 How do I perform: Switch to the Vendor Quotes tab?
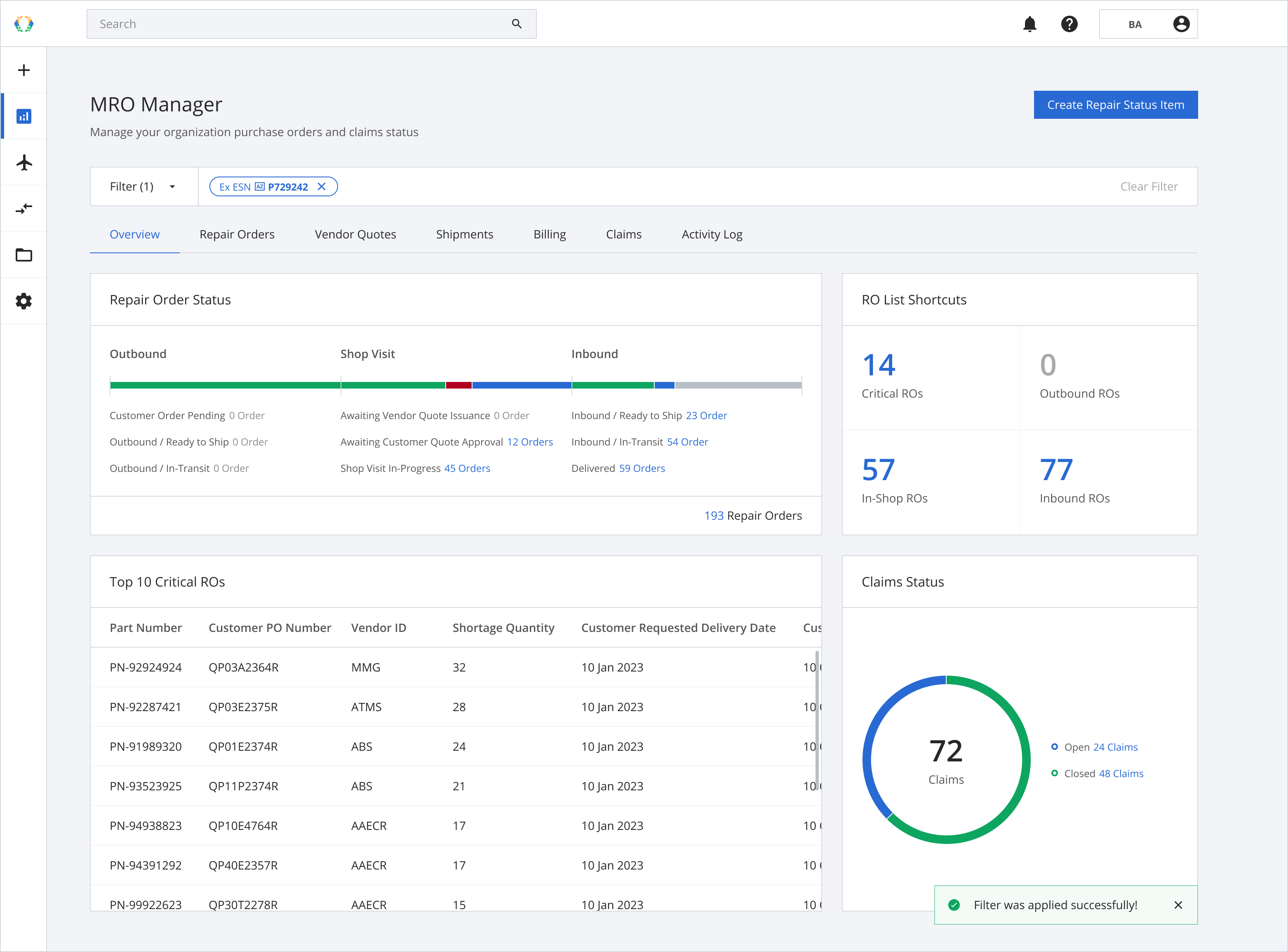point(355,235)
